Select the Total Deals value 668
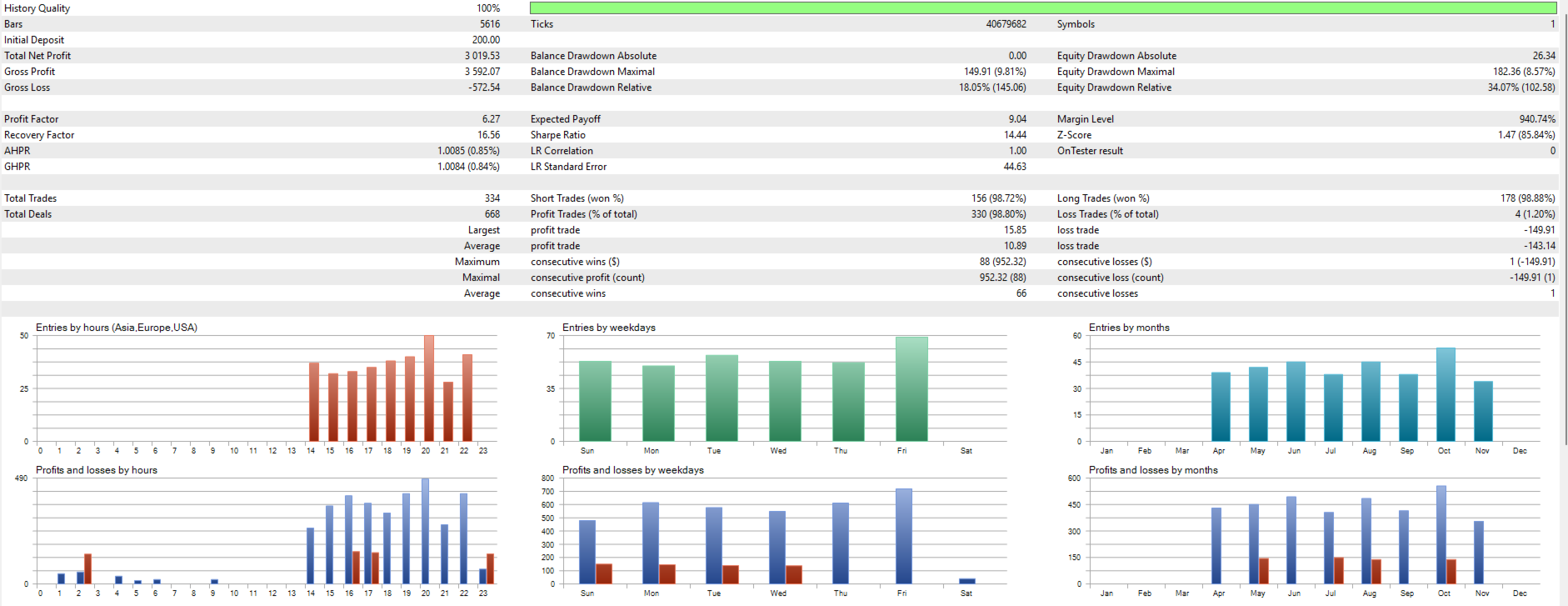This screenshot has width=1568, height=606. [492, 214]
